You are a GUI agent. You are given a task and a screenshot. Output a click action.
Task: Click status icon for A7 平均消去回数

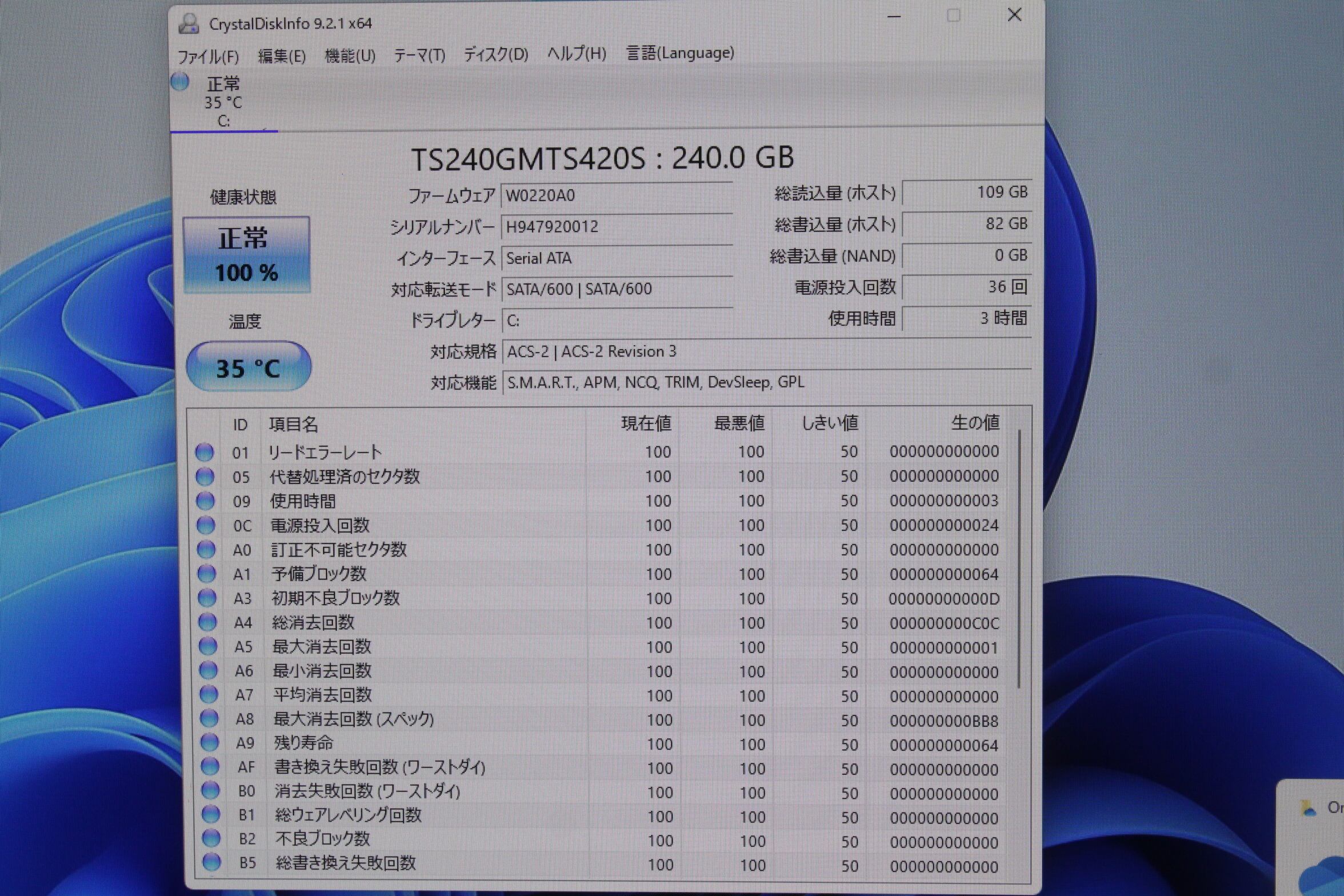pyautogui.click(x=209, y=695)
